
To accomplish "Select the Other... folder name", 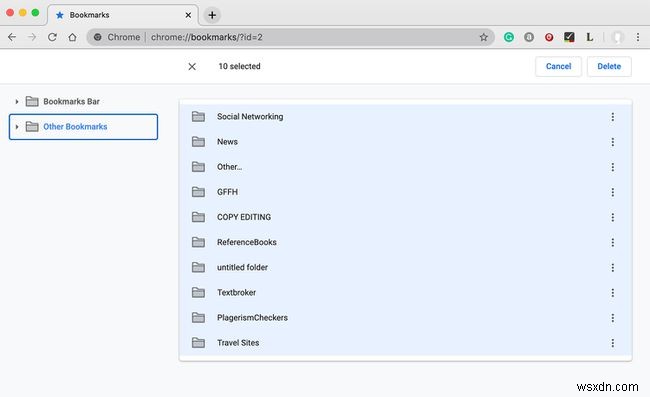I will point(229,167).
